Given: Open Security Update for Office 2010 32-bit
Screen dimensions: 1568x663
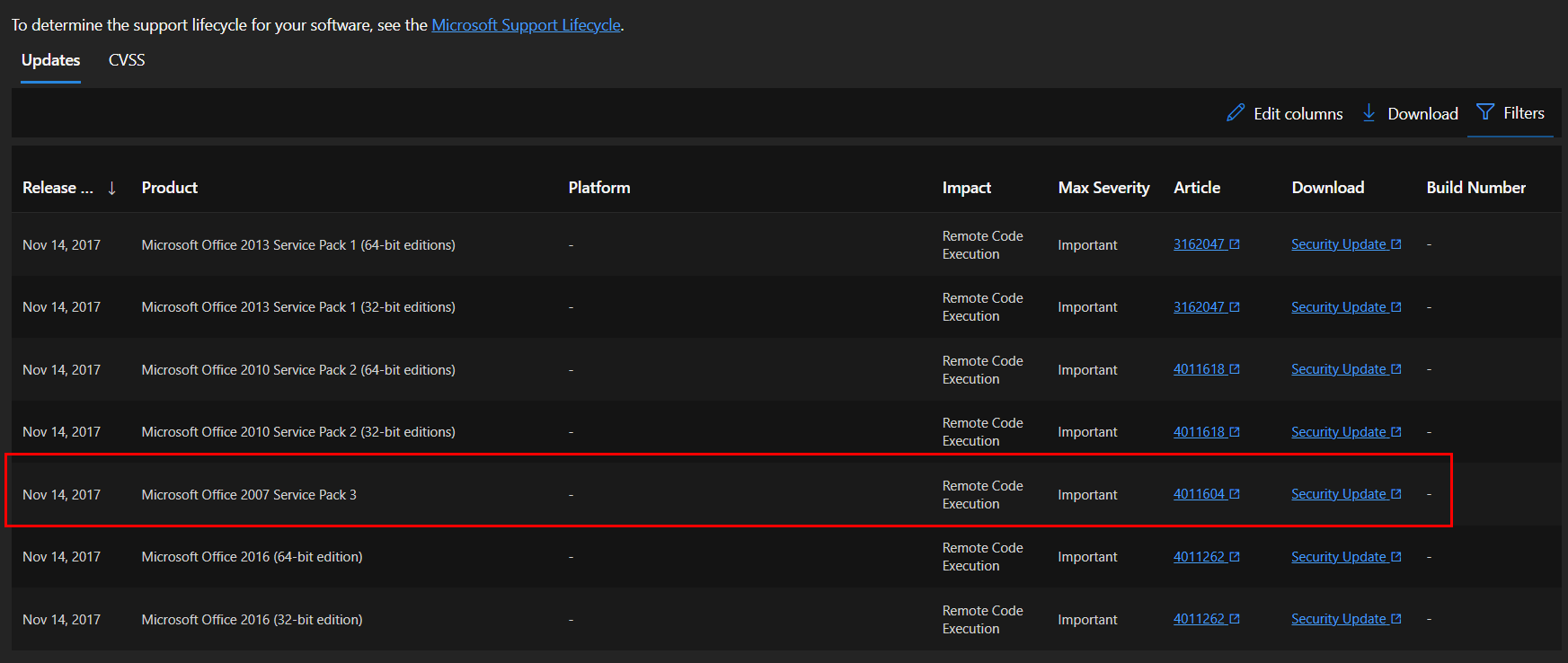Looking at the screenshot, I should [1338, 432].
